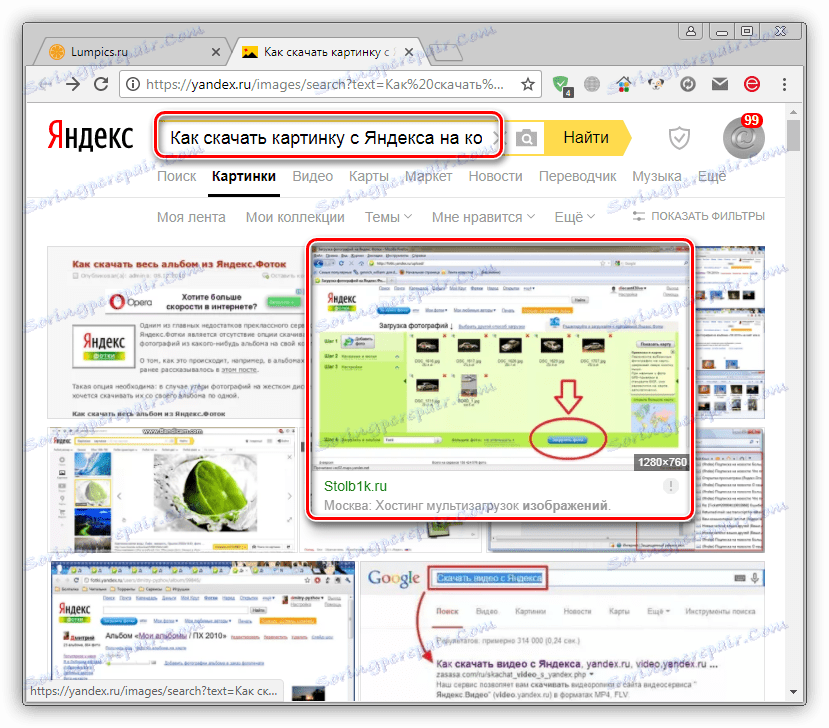Click the green shield extension icon

[562, 86]
